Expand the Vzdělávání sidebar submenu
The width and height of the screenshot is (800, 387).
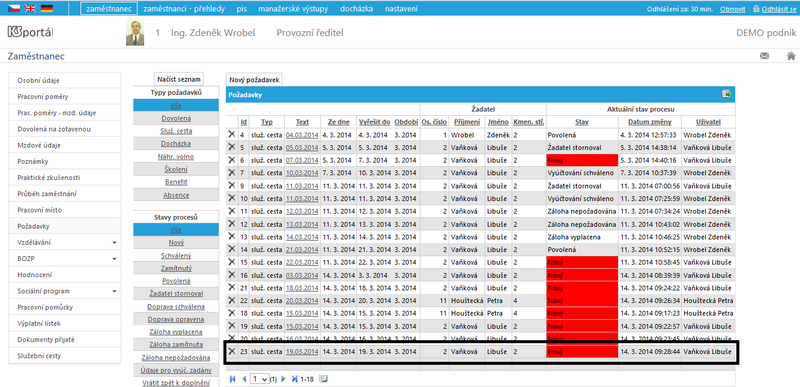[x=115, y=243]
